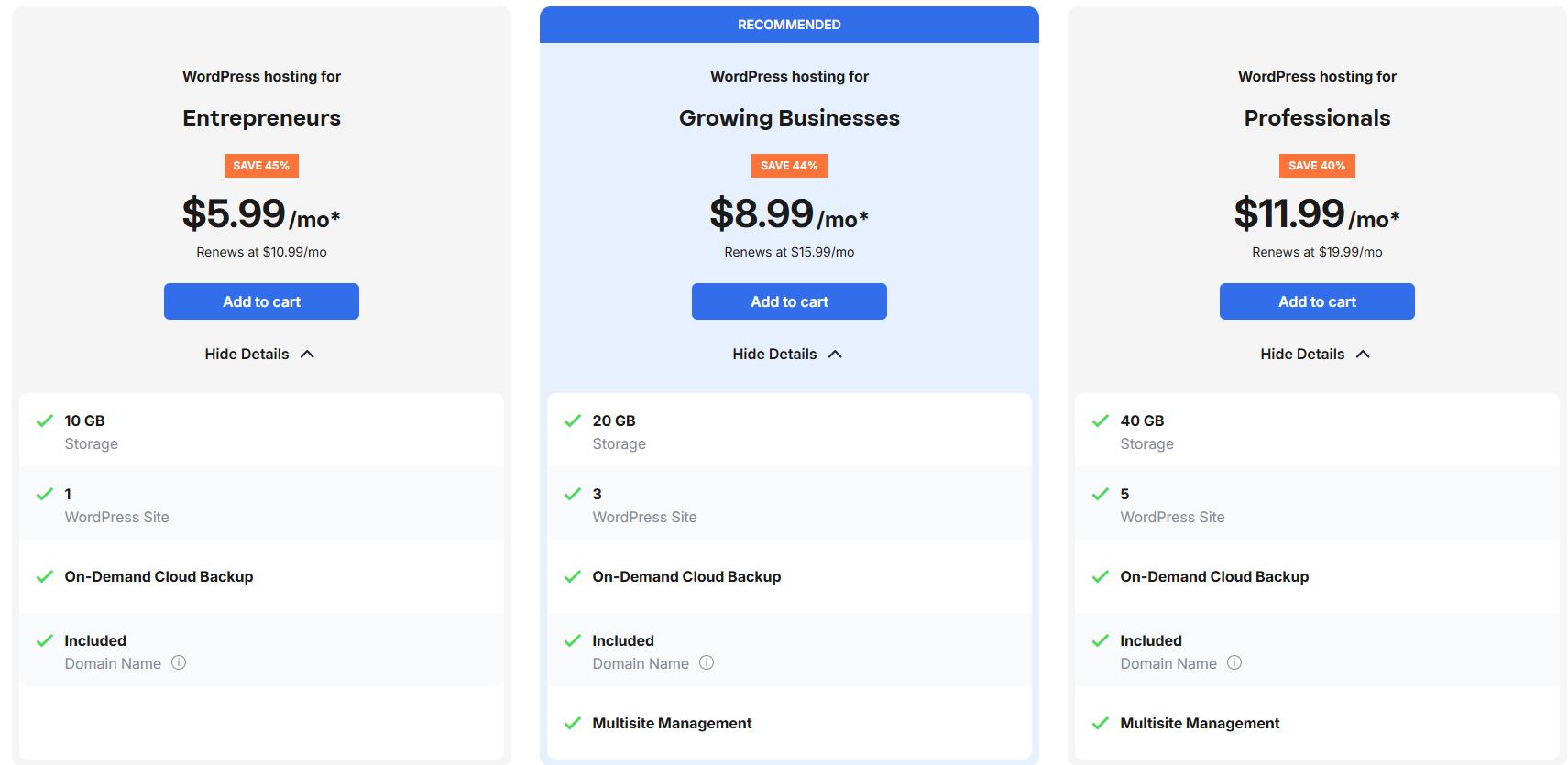The width and height of the screenshot is (1568, 765).
Task: Collapse details of the Entrepreneurs plan
Action: point(260,354)
